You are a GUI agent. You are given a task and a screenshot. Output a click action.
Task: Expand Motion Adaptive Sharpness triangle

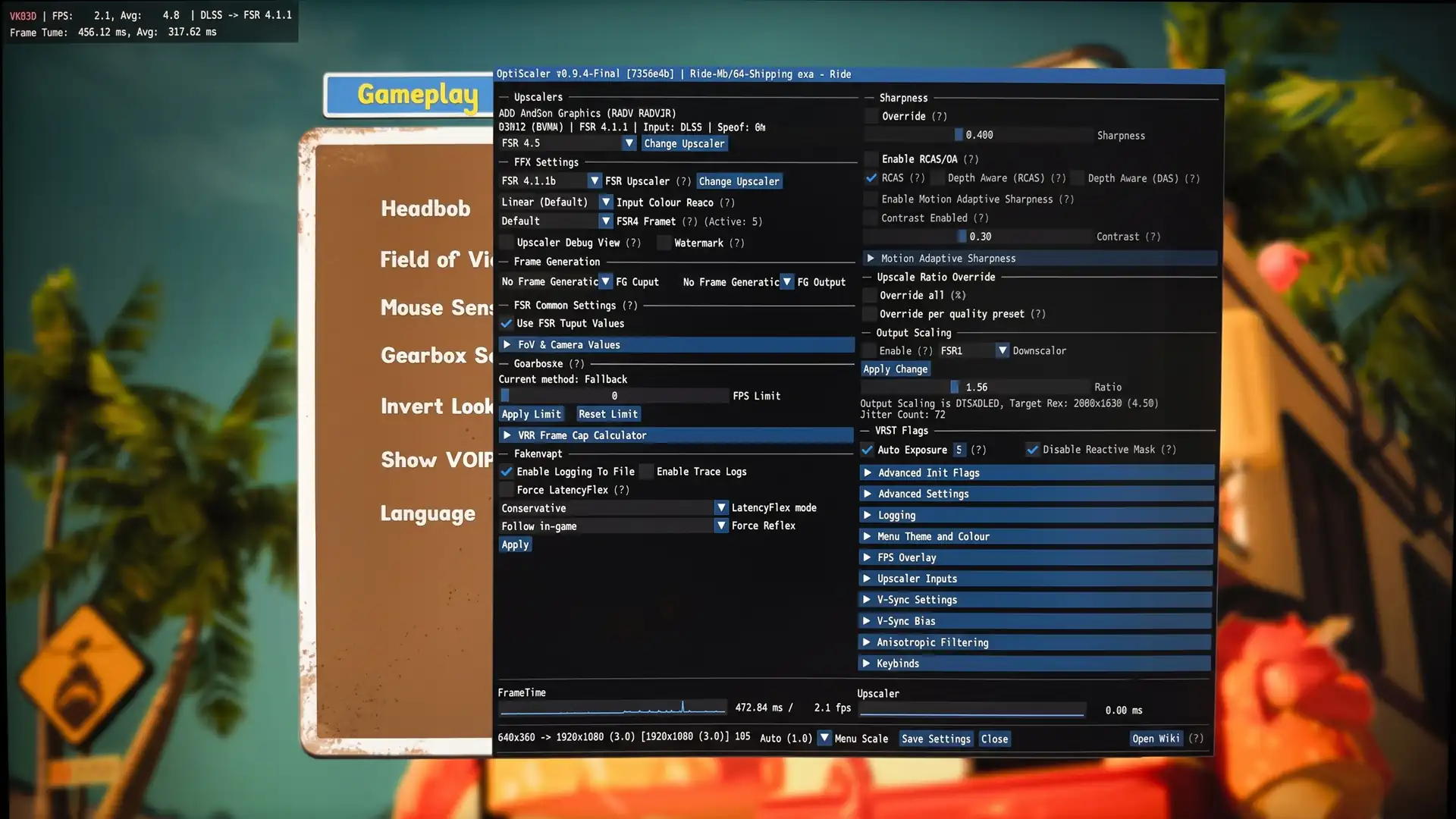click(x=871, y=259)
